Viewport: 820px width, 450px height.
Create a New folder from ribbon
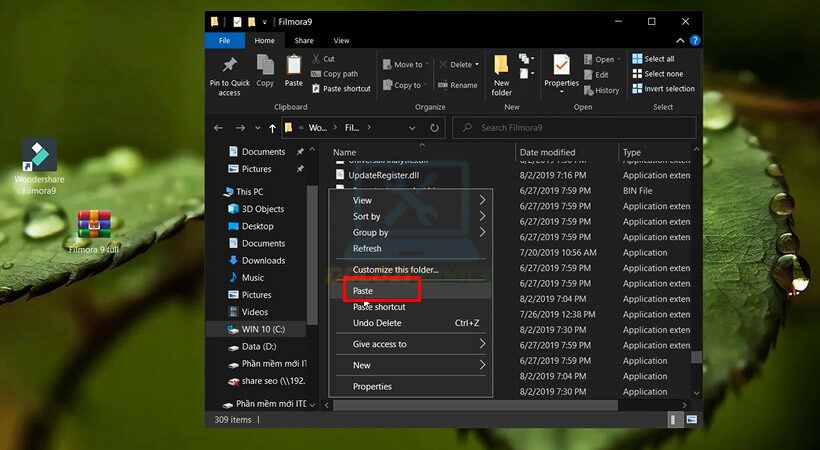click(501, 67)
